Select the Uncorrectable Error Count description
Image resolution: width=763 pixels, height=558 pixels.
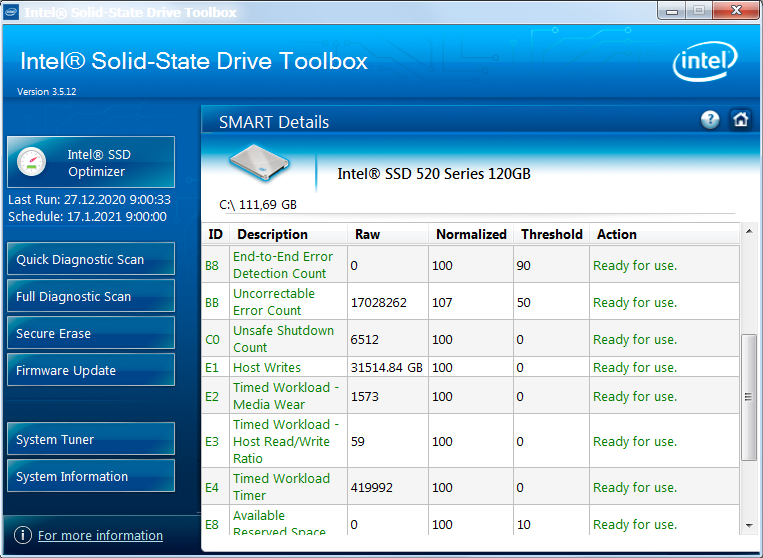[274, 302]
